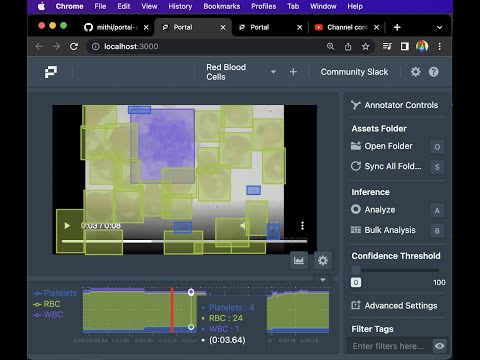The image size is (480, 360).
Task: Toggle the analytics chart button
Action: pos(299,260)
